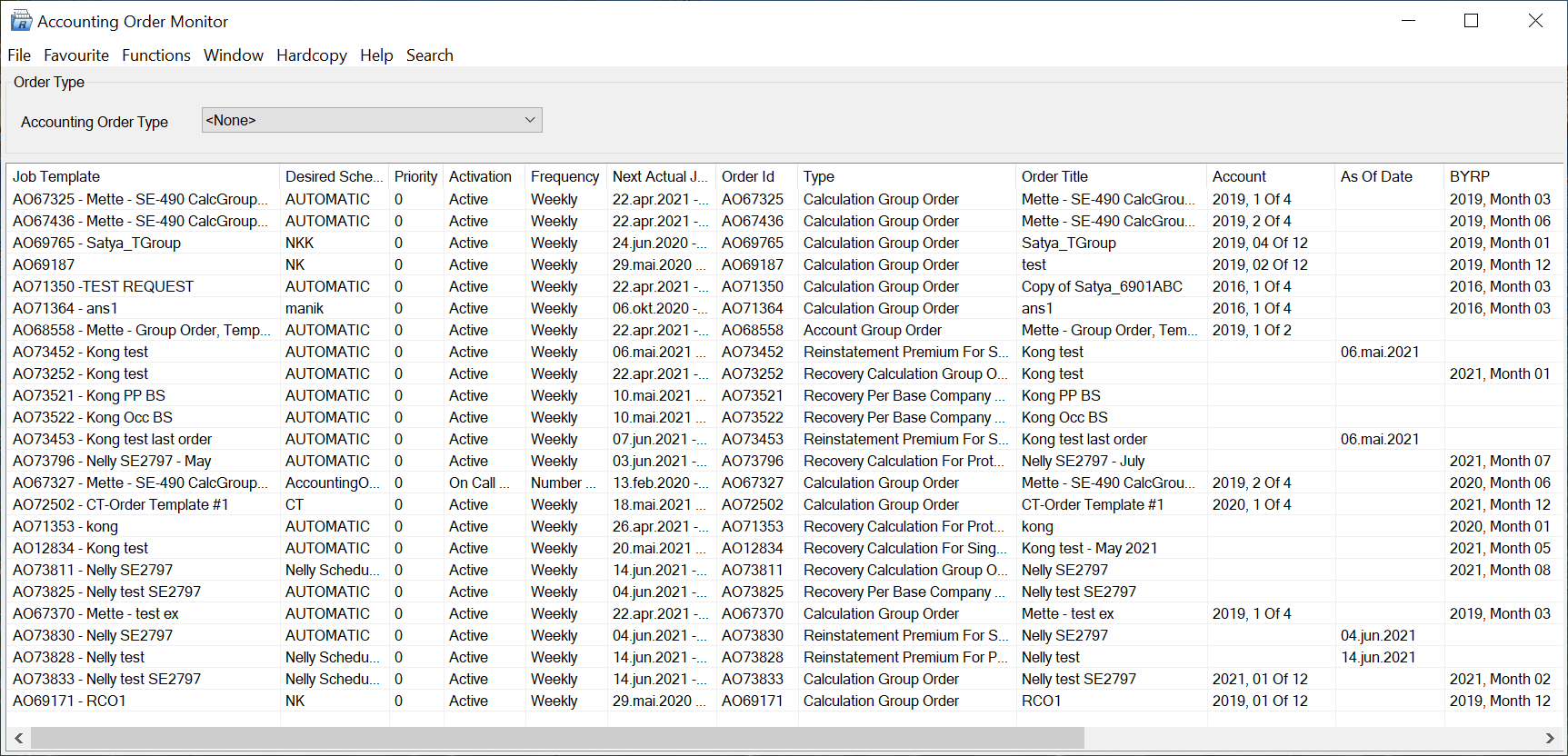Select AO69171 - RCO1 row
This screenshot has width=1568, height=756.
784,701
